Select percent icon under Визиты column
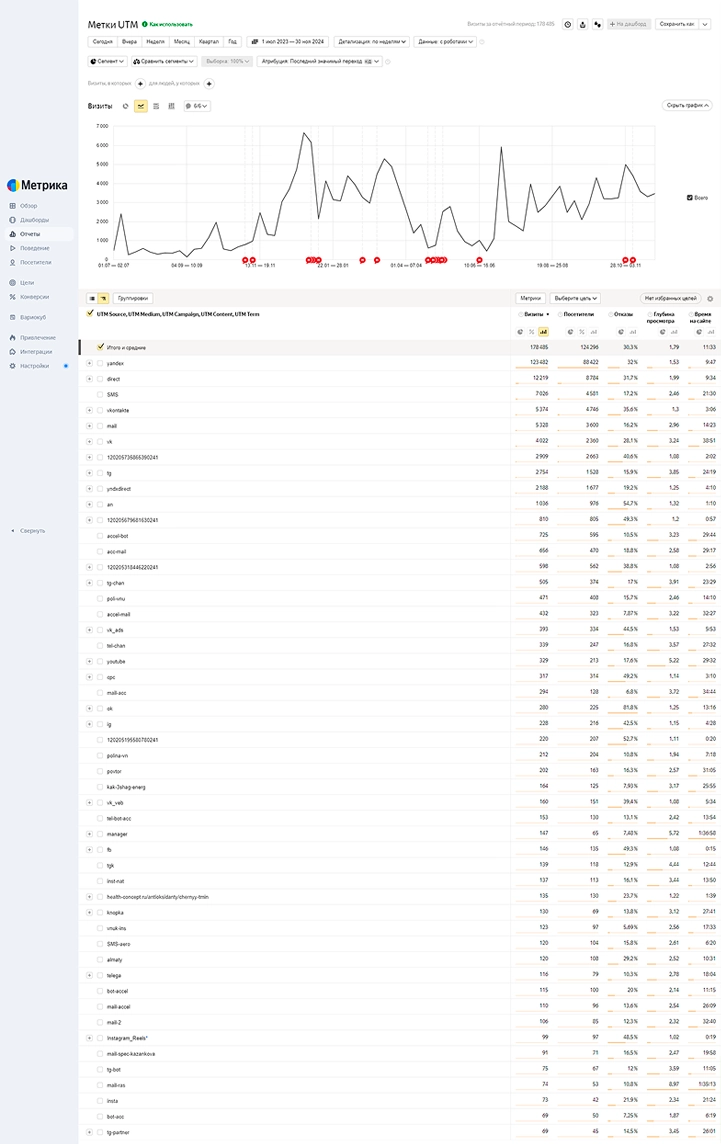Screen dimensions: 721x1144 [531, 331]
